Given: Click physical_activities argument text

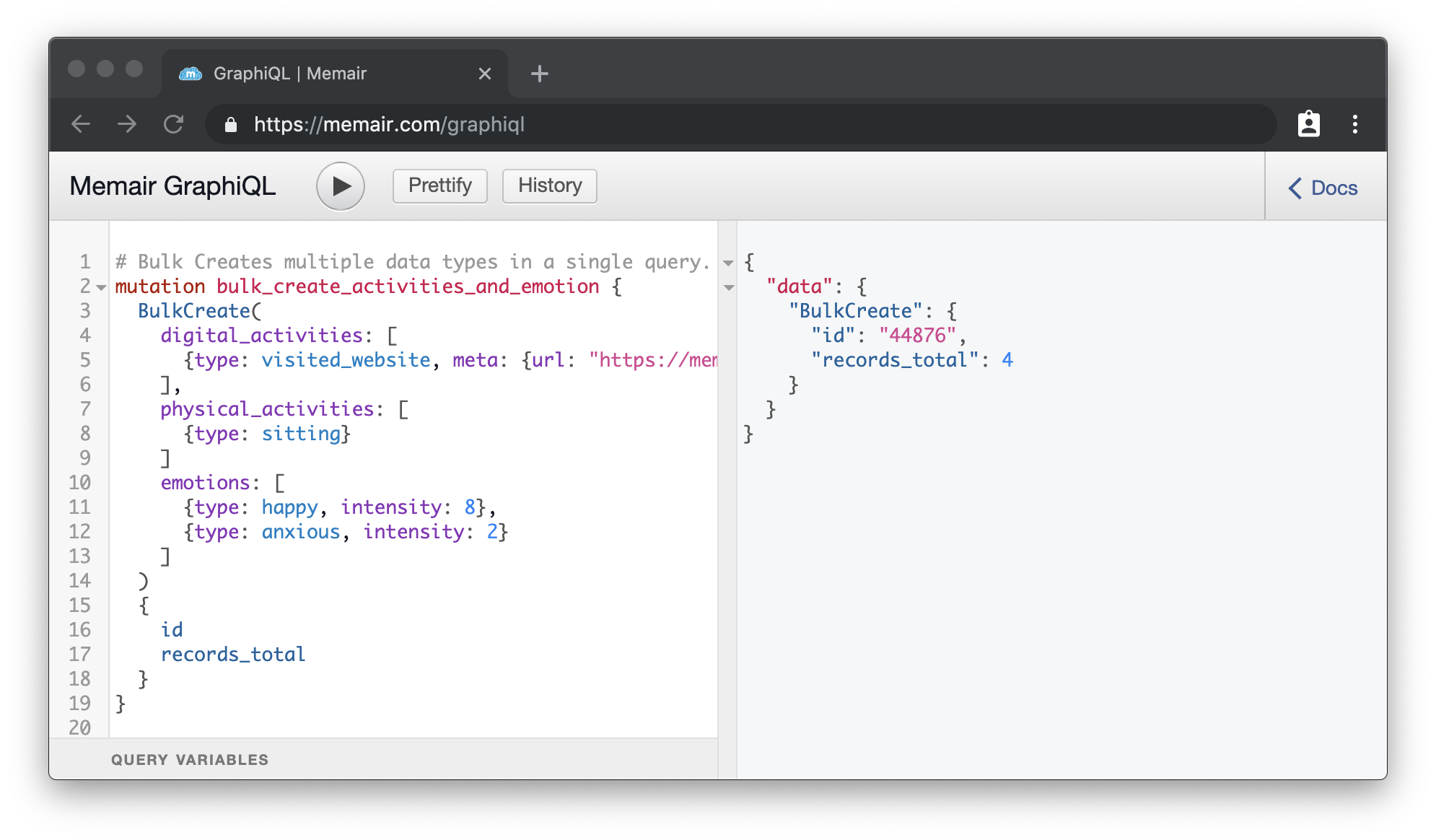Looking at the screenshot, I should [x=267, y=409].
